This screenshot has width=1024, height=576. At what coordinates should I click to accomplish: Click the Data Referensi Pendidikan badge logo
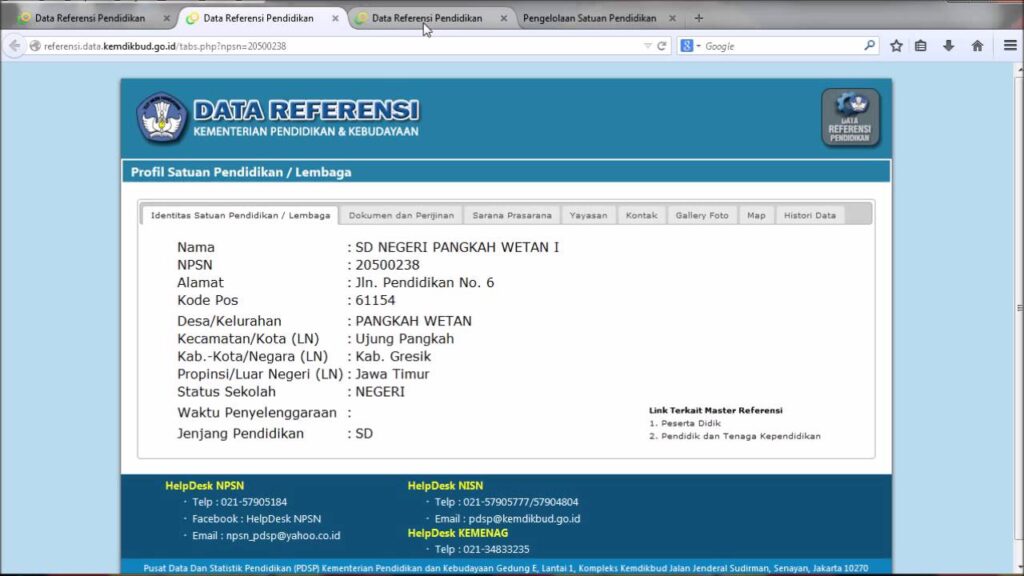coord(850,118)
